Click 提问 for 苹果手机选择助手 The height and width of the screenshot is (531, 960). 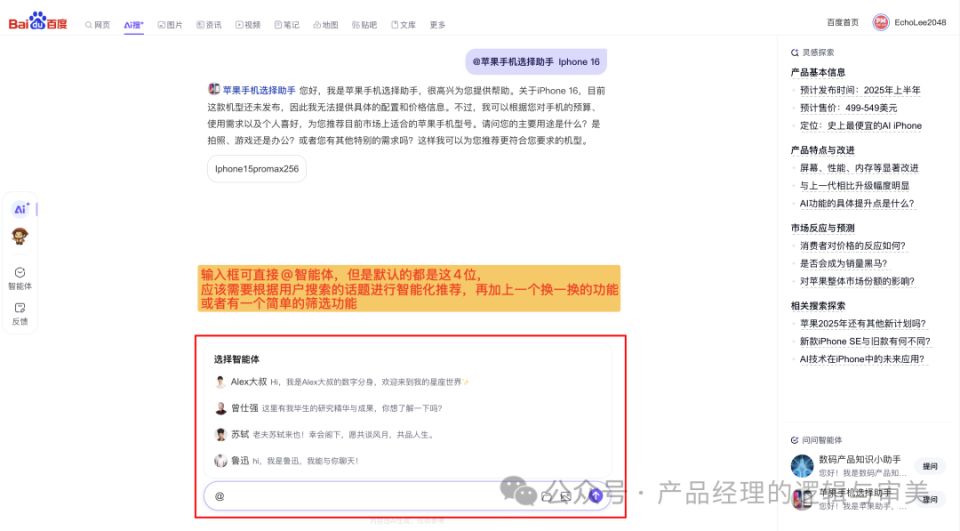(x=930, y=500)
